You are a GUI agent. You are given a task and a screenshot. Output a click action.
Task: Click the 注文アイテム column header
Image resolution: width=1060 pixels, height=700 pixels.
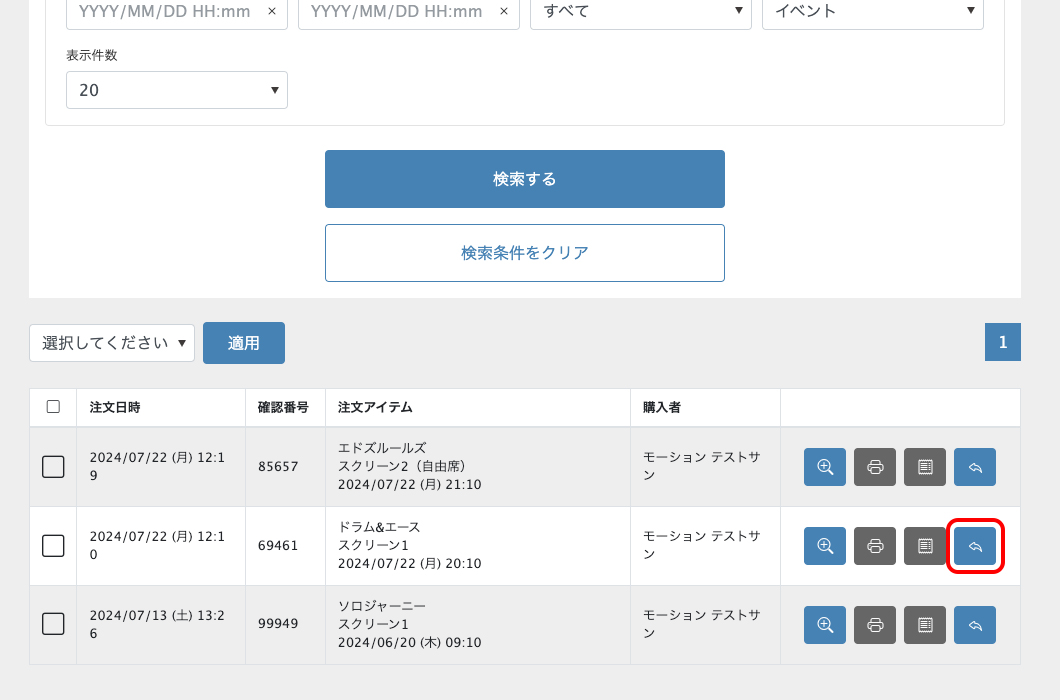click(x=375, y=407)
